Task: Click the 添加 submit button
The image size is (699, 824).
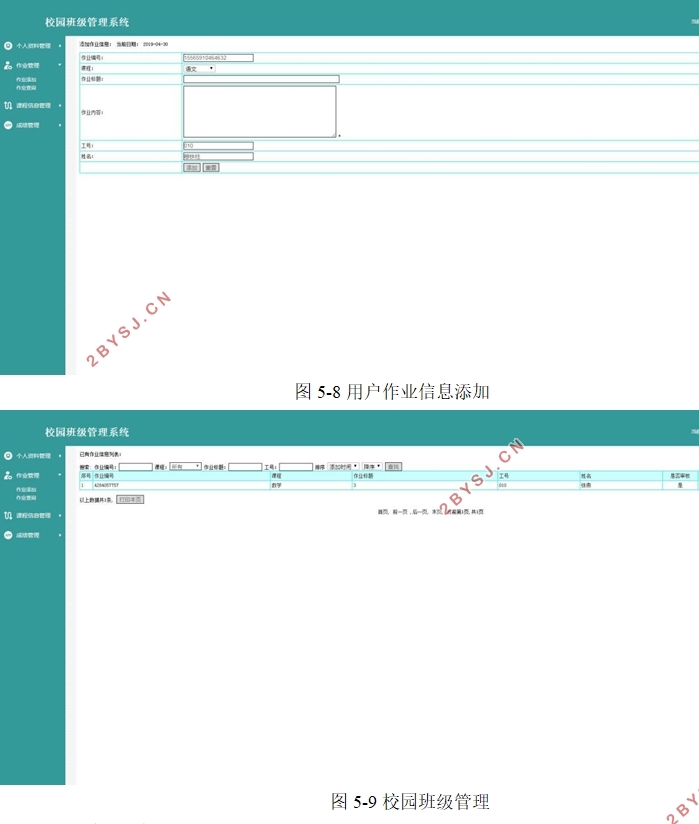Action: point(192,167)
